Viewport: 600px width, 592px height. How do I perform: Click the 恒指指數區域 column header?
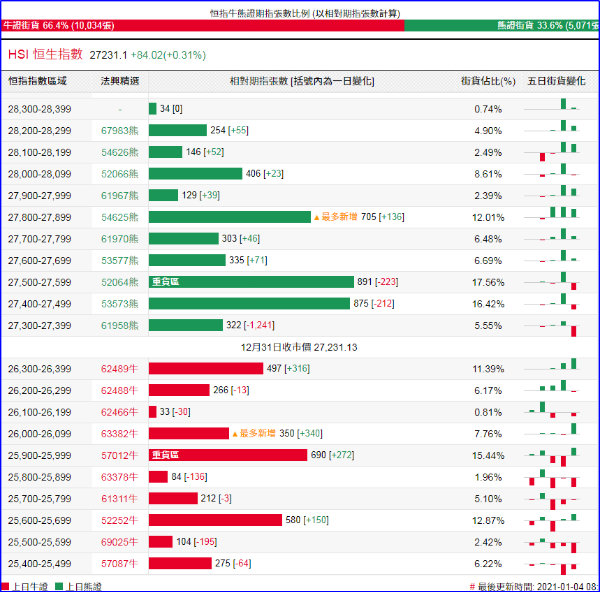tap(38, 81)
